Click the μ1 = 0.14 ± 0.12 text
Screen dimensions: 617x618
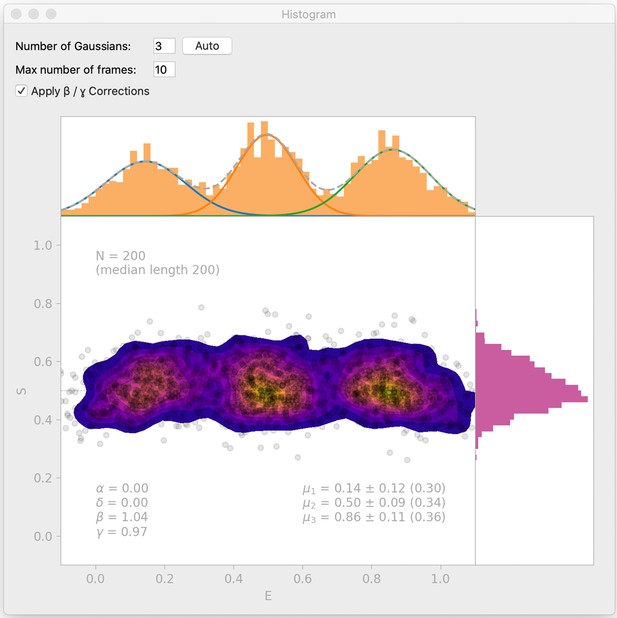click(x=374, y=488)
